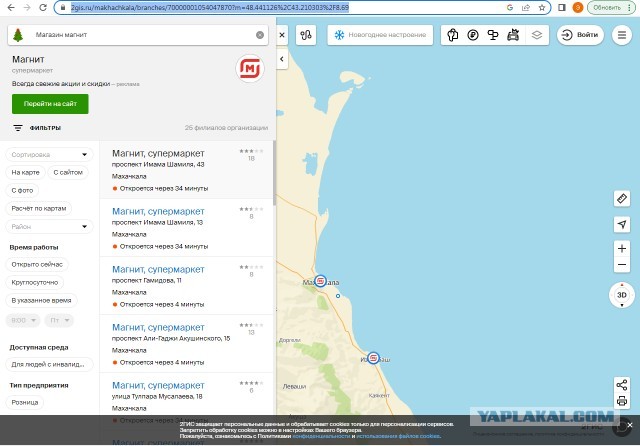
Task: Toggle the Круглосуточно filter
Action: [35, 282]
